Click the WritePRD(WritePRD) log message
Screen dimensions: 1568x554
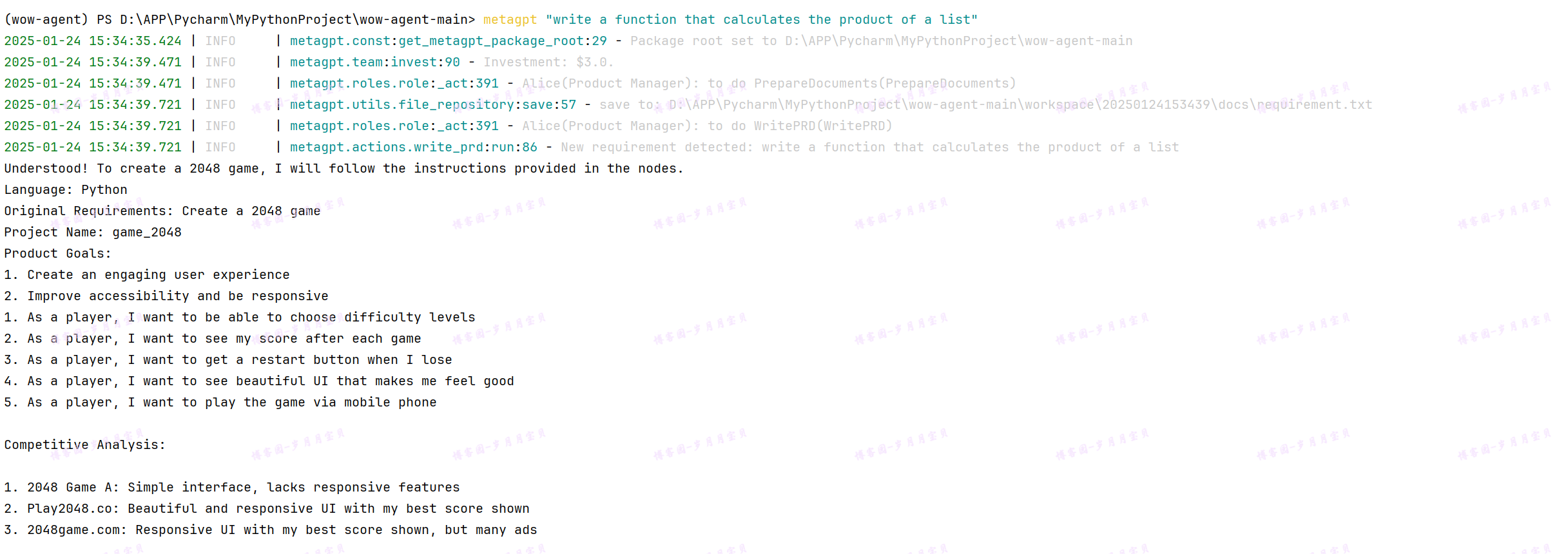[x=707, y=126]
